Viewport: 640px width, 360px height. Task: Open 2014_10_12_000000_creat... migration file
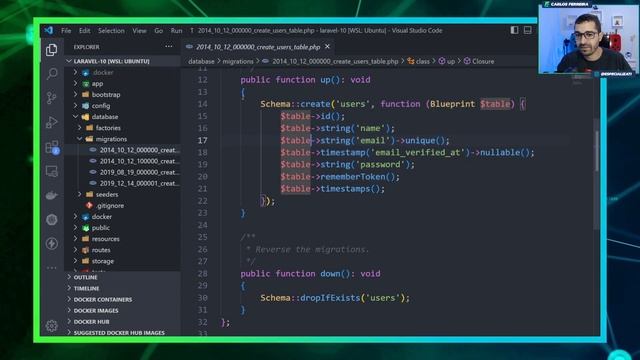pyautogui.click(x=122, y=150)
